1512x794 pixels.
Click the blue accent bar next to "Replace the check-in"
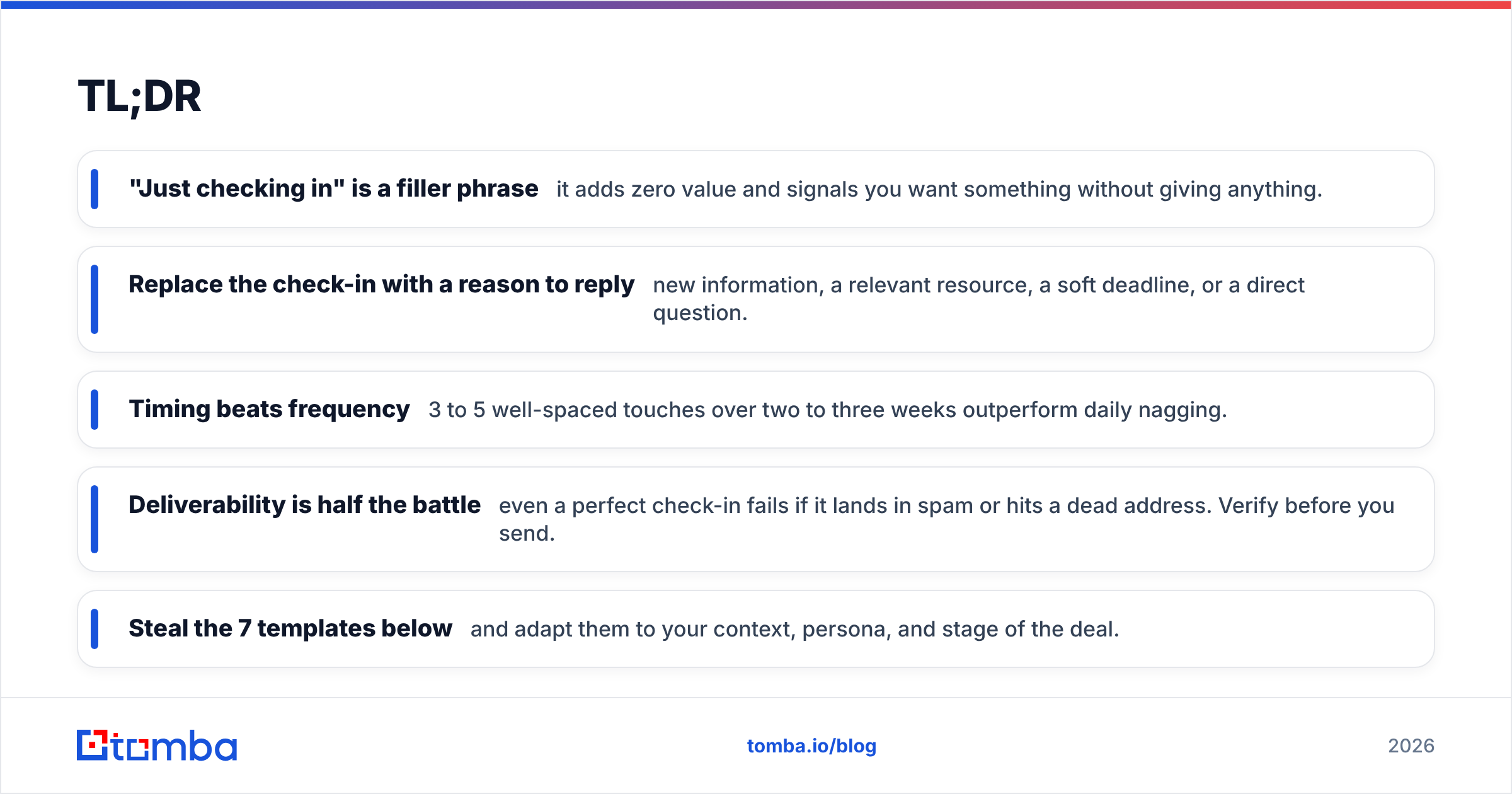click(94, 299)
